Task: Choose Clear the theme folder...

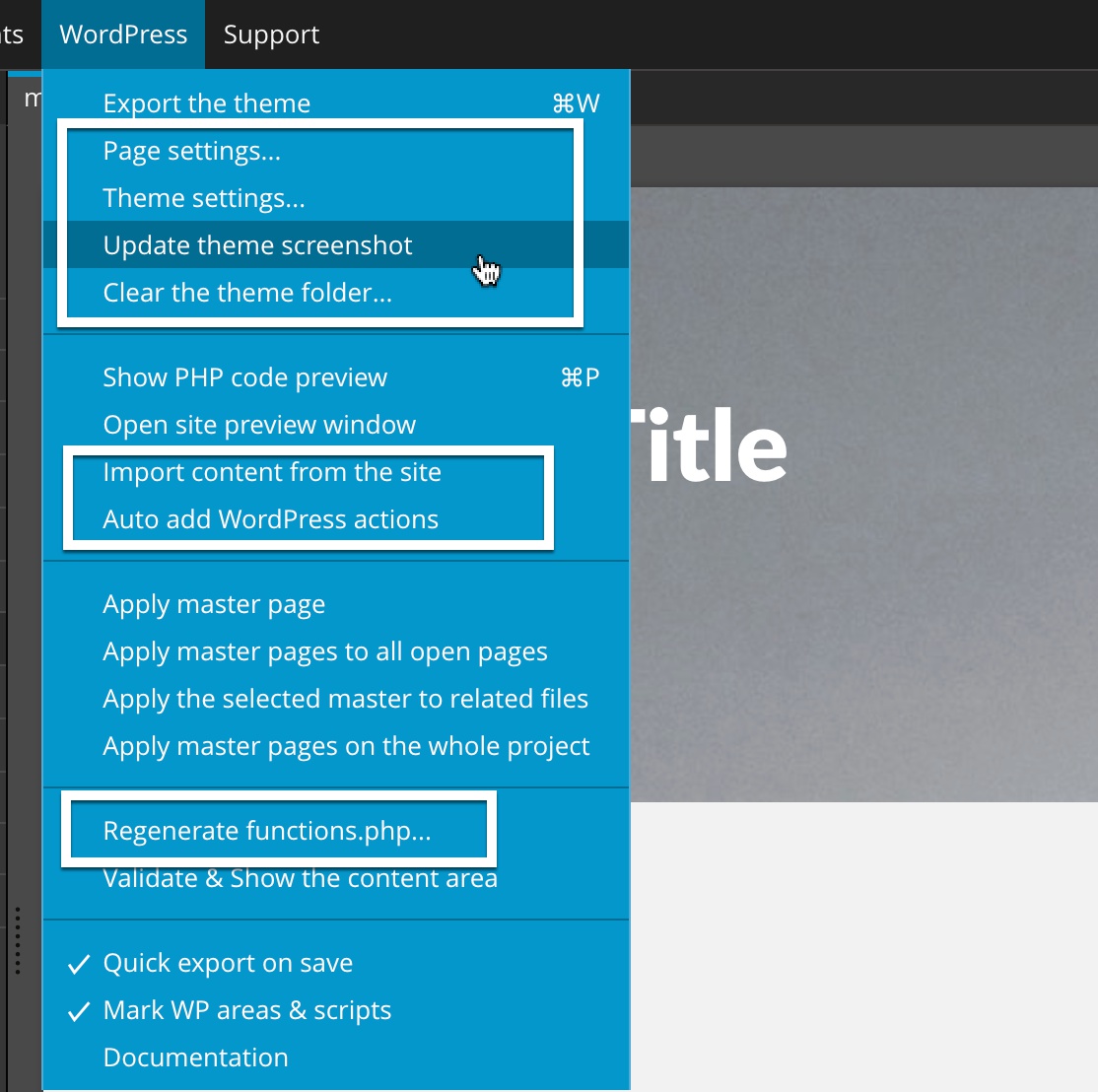Action: coord(336,293)
